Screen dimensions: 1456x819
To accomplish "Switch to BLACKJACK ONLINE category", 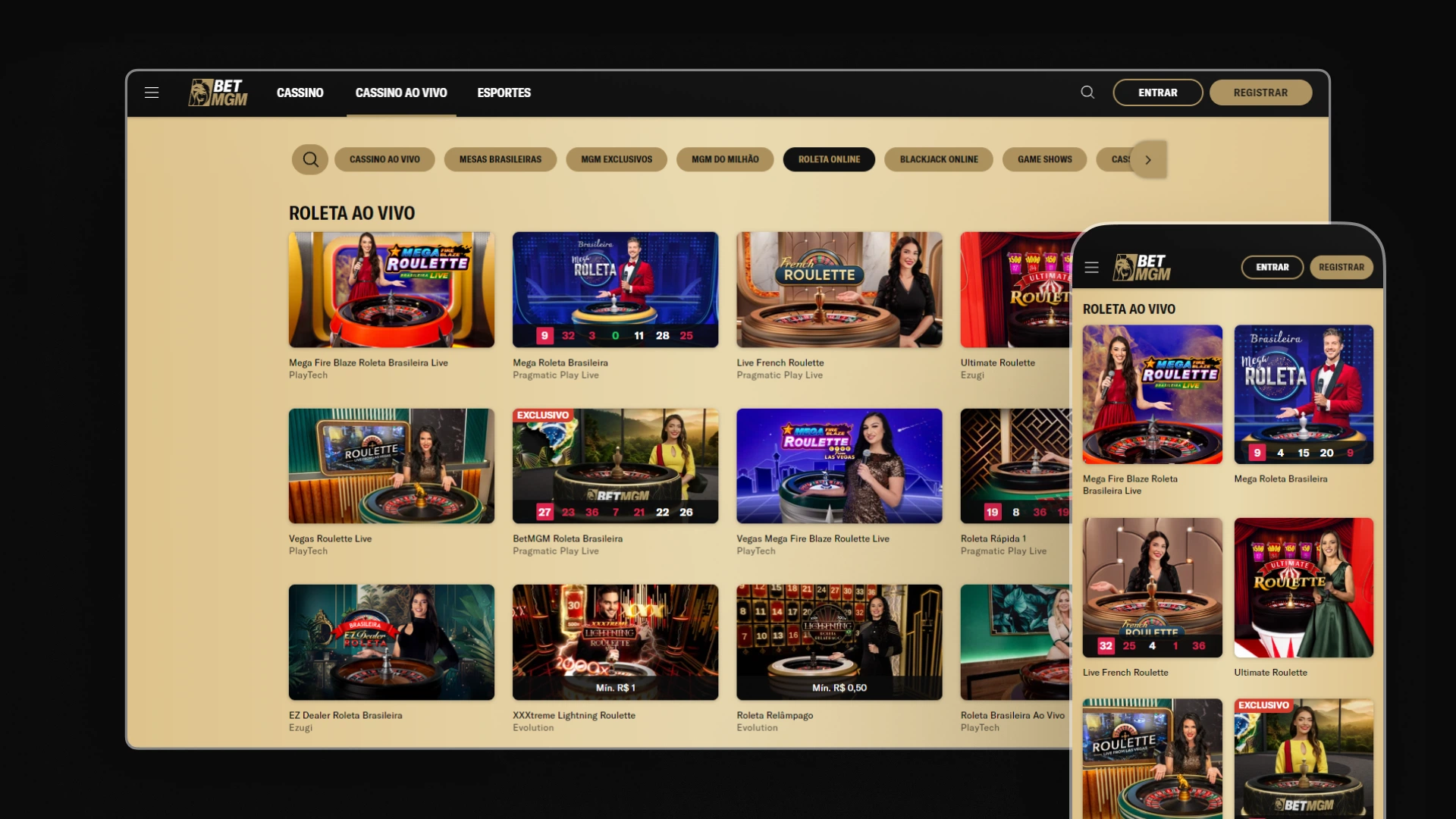I will [939, 159].
